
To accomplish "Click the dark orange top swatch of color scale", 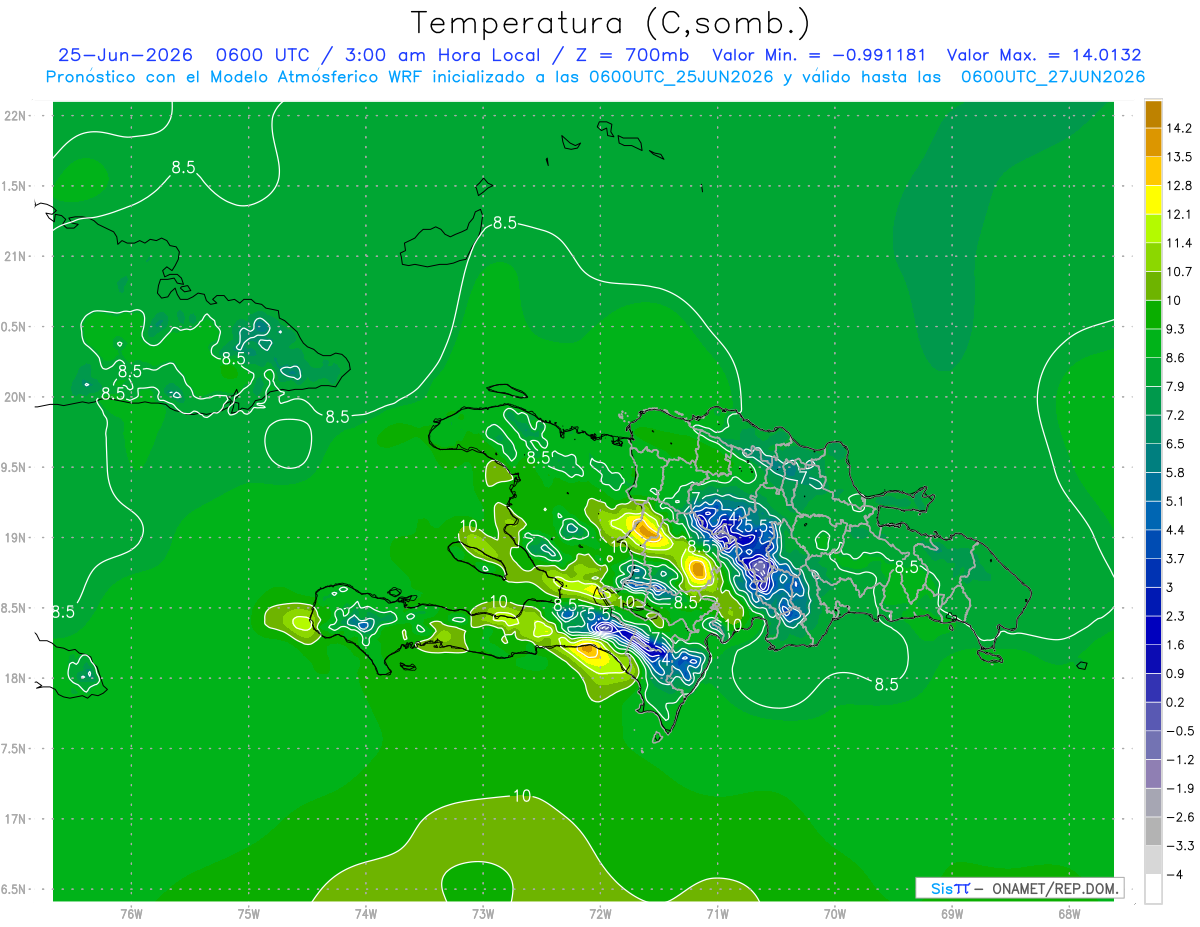I will click(x=1153, y=114).
